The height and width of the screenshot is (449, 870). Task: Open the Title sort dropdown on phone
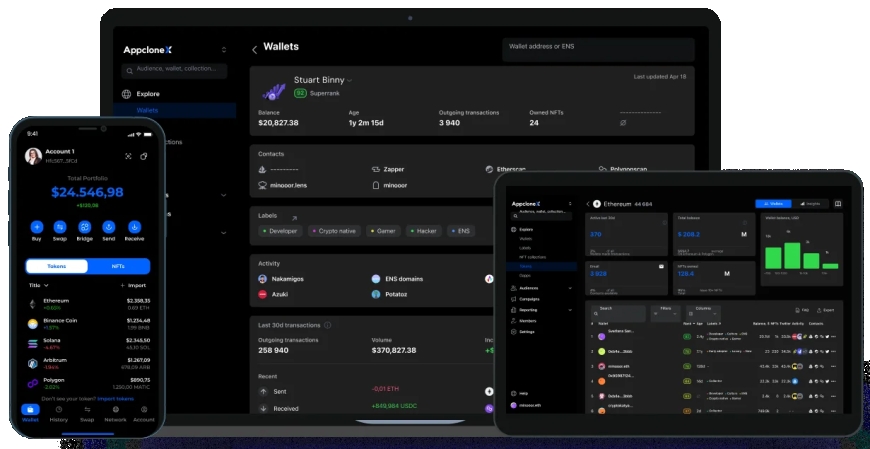[x=39, y=285]
